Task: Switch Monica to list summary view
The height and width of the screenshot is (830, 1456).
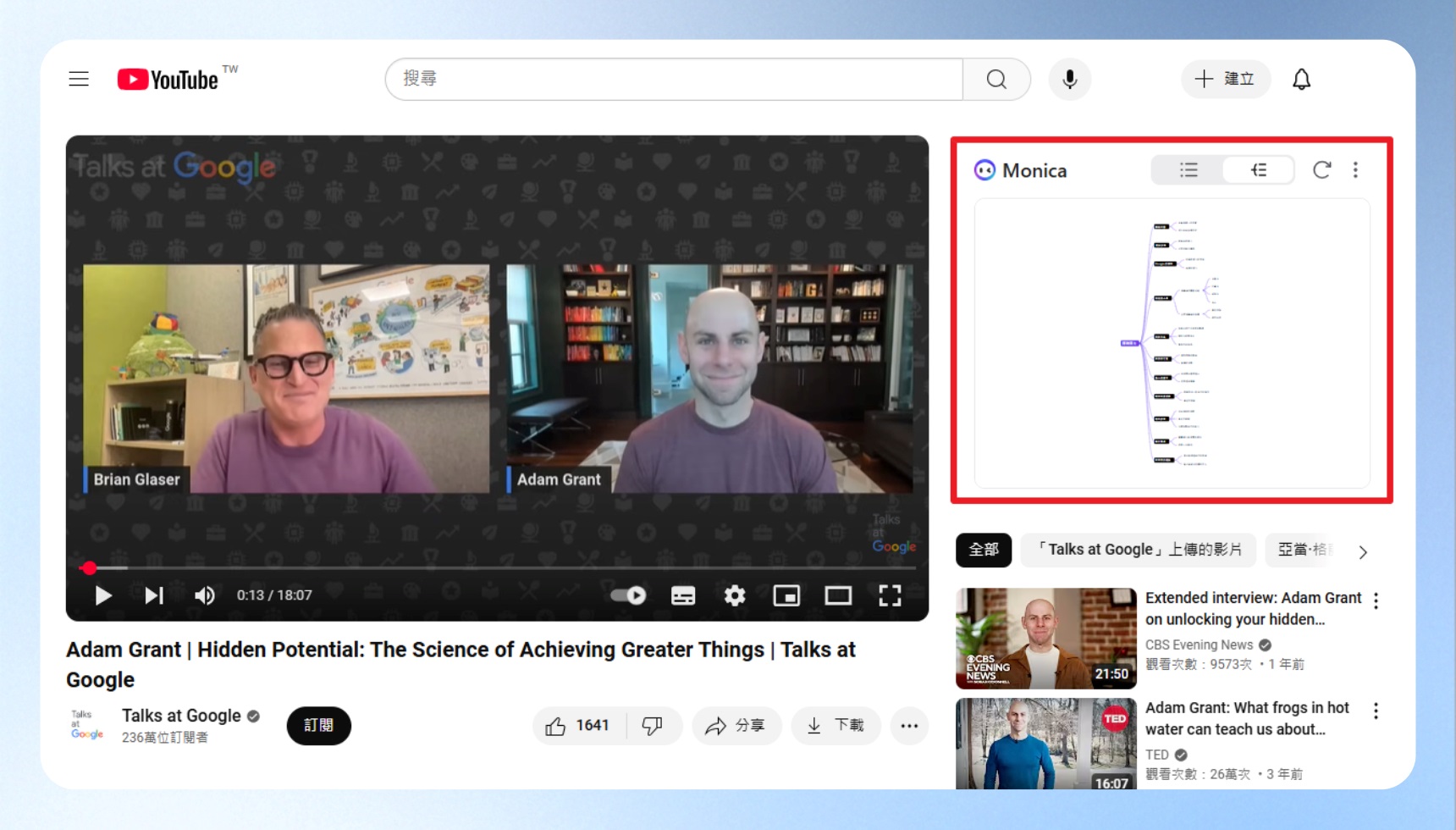Action: pyautogui.click(x=1189, y=170)
